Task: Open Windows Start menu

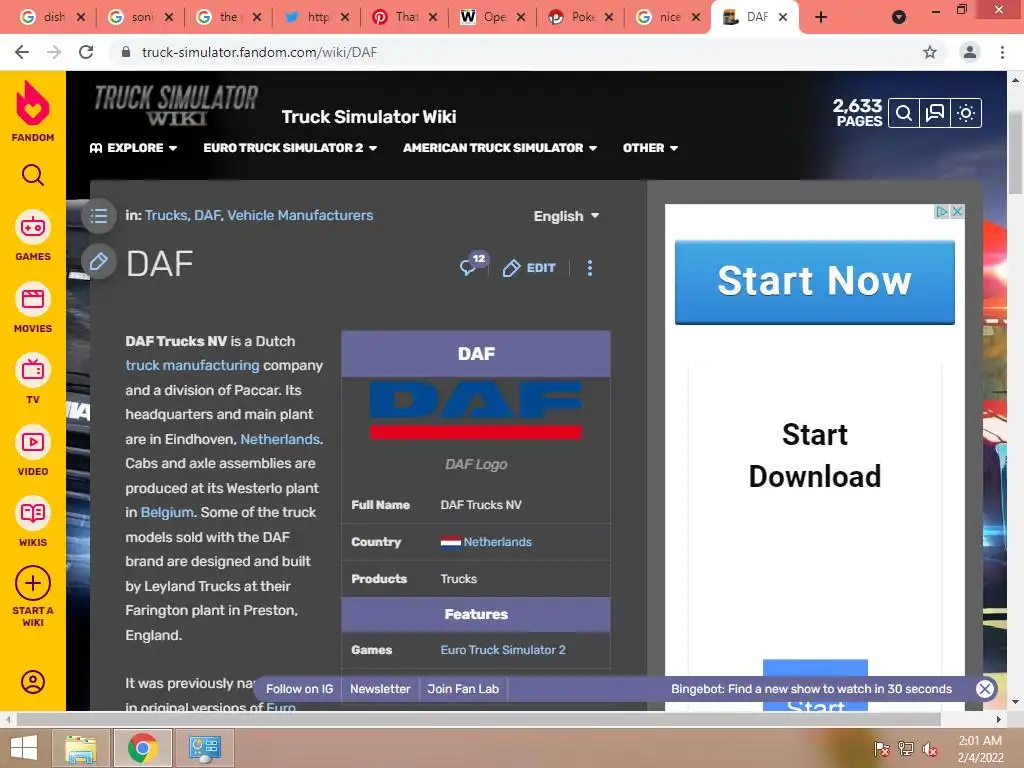Action: tap(24, 748)
